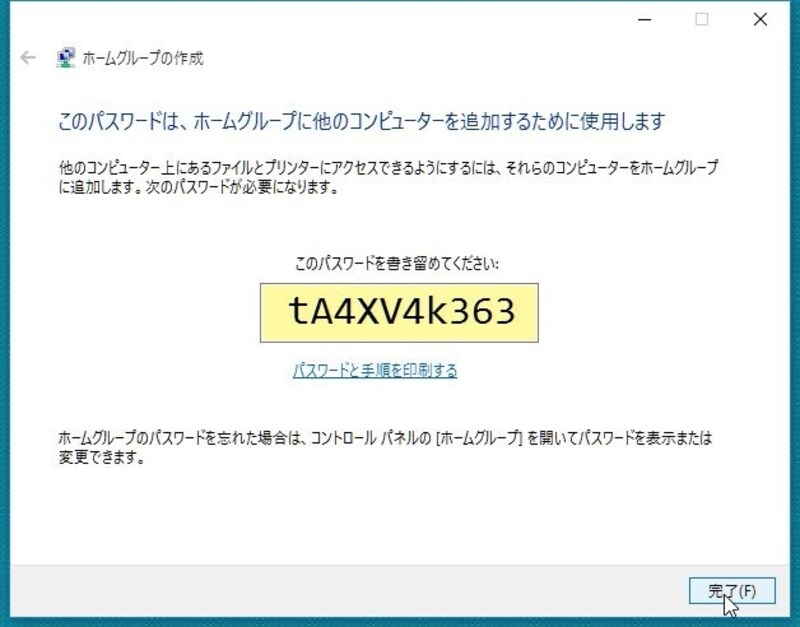Click the paragraph about forgotten password パスワードを忘れた場合
The height and width of the screenshot is (627, 800).
[x=385, y=447]
